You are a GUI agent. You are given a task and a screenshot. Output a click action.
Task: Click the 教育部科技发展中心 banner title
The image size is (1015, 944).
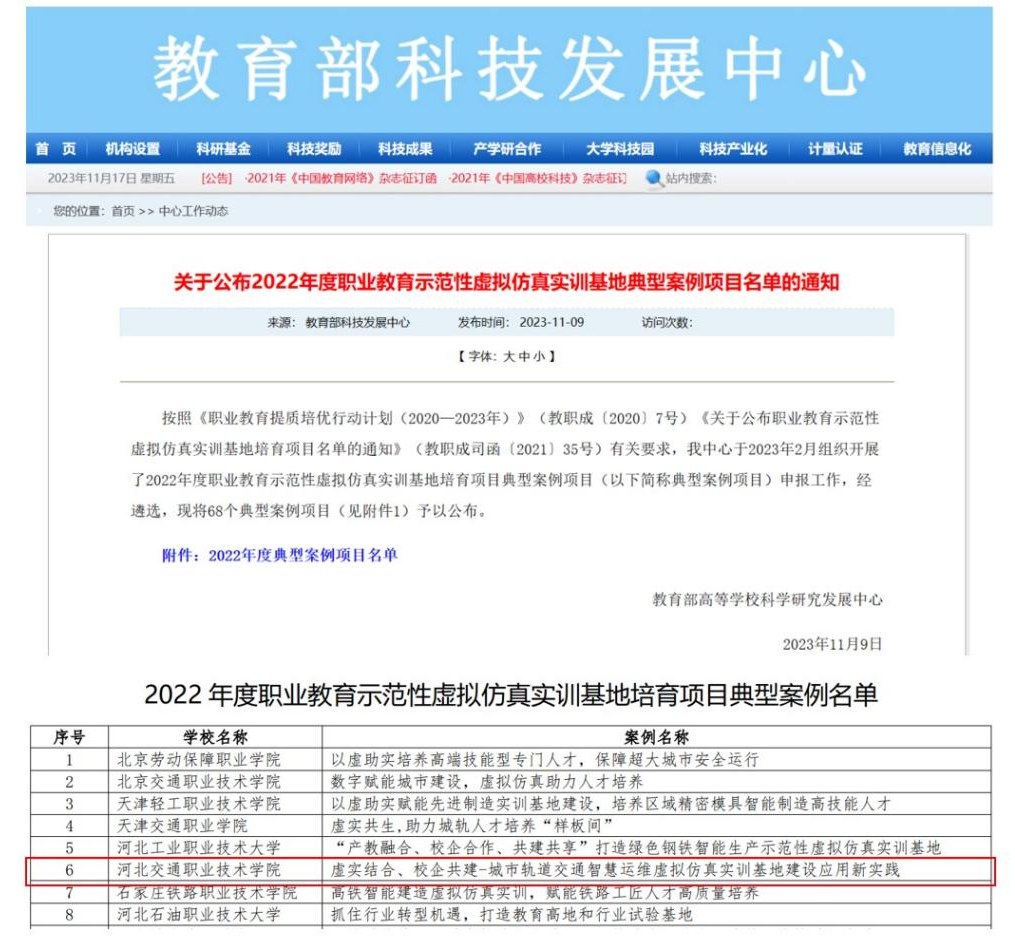point(509,69)
